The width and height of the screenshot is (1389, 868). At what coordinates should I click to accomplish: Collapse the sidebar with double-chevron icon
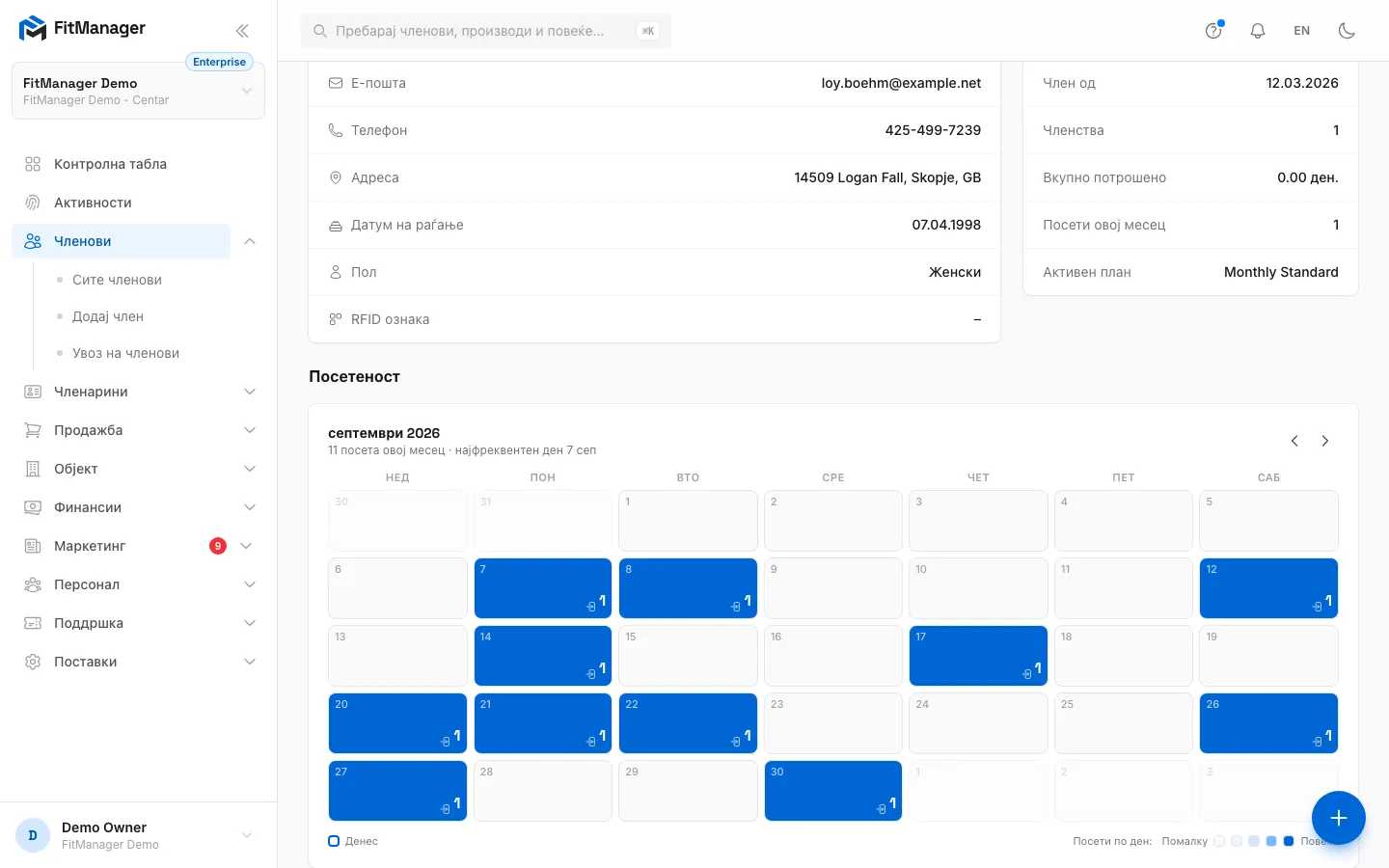pos(242,31)
